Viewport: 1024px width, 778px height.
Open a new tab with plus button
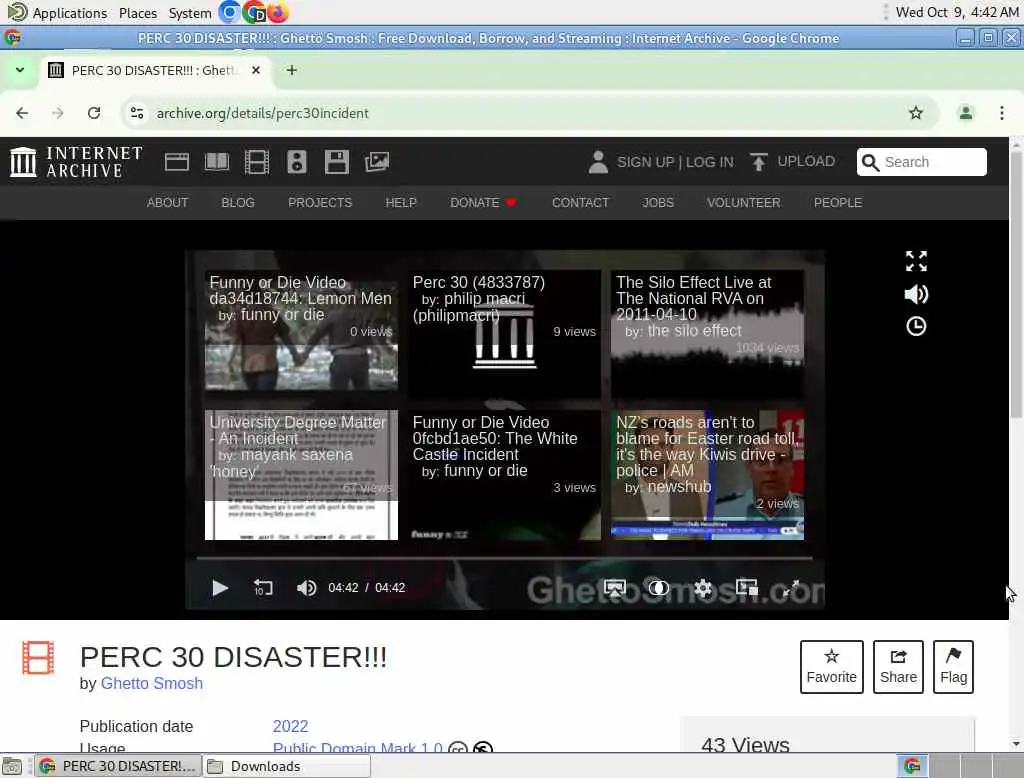point(291,70)
